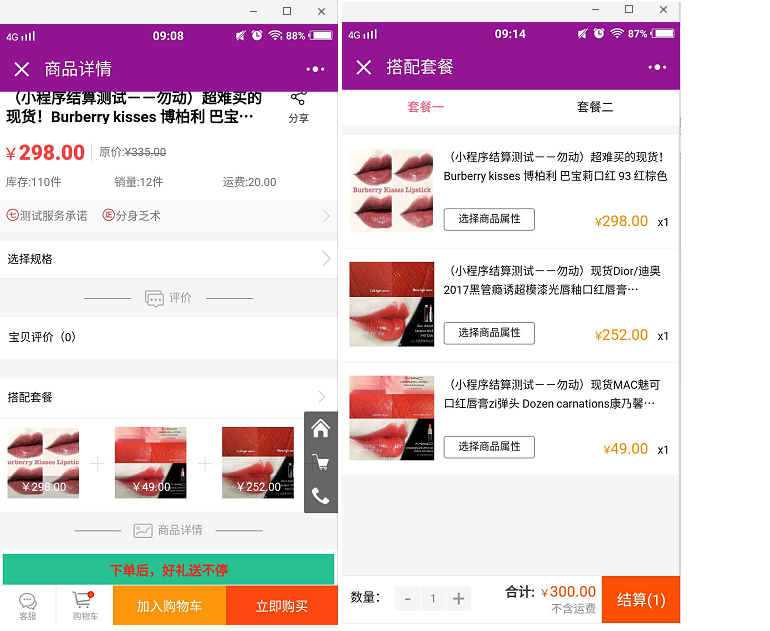770x631 pixels.
Task: Click Burberry Kisses Lipstick image in 套餐一
Action: pos(391,191)
